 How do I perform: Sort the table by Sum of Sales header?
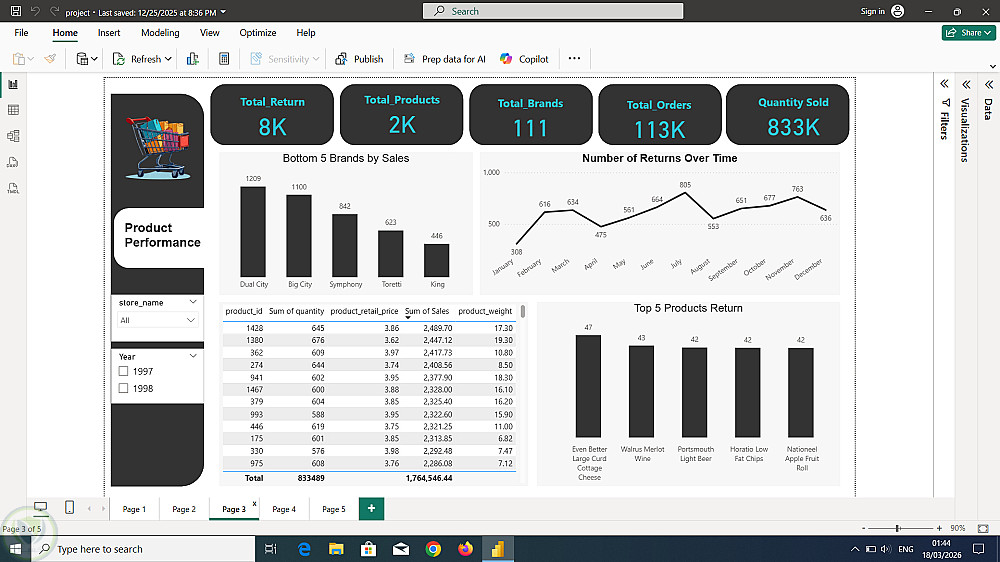[x=427, y=311]
